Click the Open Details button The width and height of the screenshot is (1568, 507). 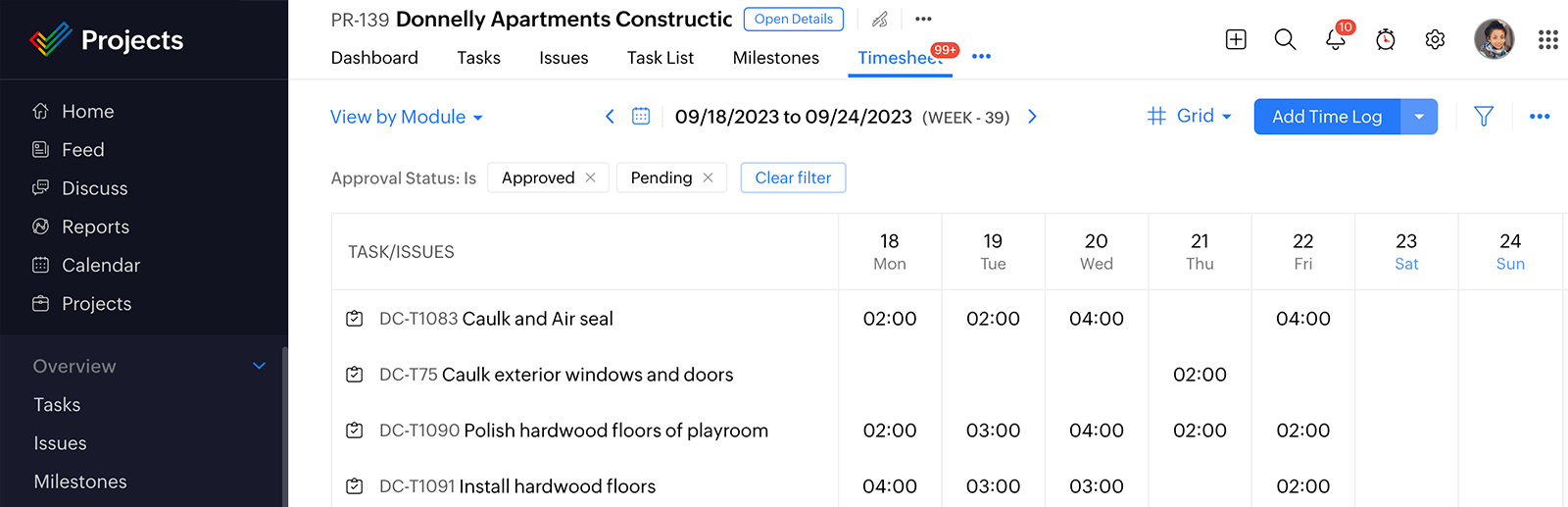[x=793, y=19]
